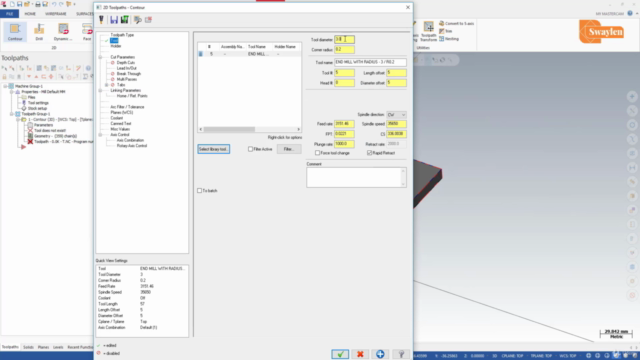Viewport: 640px width, 360px height.
Task: Uncheck the Rapid Retract checkbox
Action: coord(369,153)
